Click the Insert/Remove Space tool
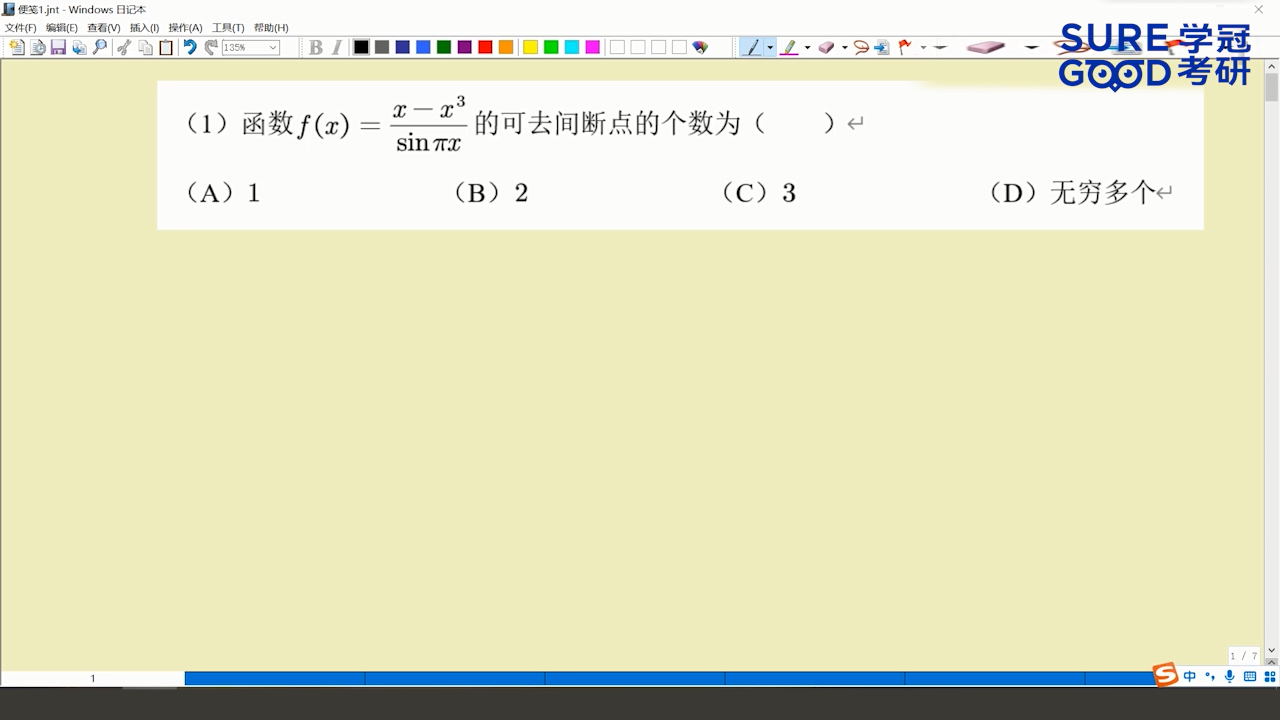 882,47
